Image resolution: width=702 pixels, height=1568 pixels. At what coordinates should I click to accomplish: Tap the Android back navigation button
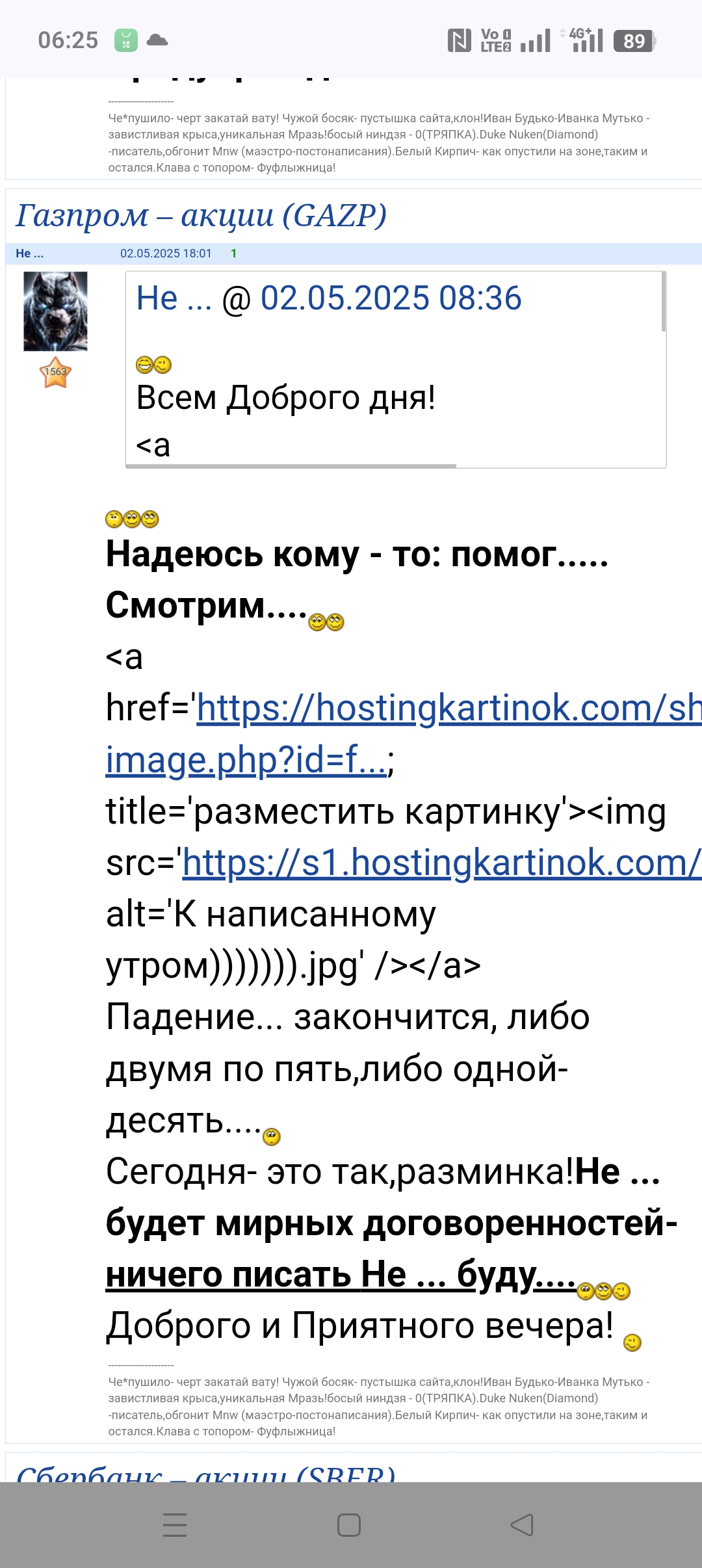pyautogui.click(x=522, y=1525)
